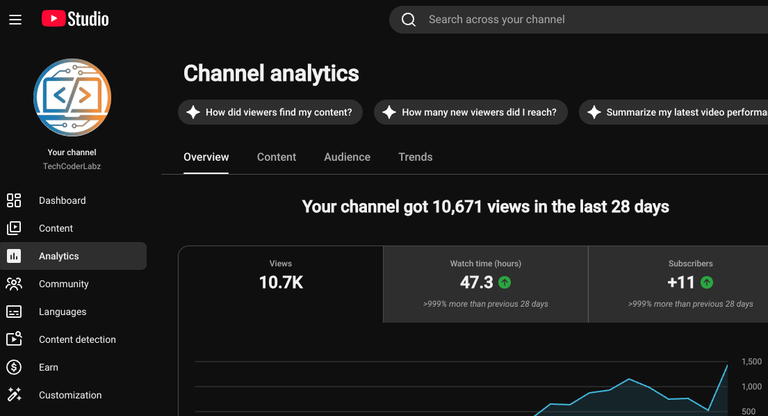Select the Watch time (hours) metric card
The height and width of the screenshot is (416, 768).
coord(485,284)
